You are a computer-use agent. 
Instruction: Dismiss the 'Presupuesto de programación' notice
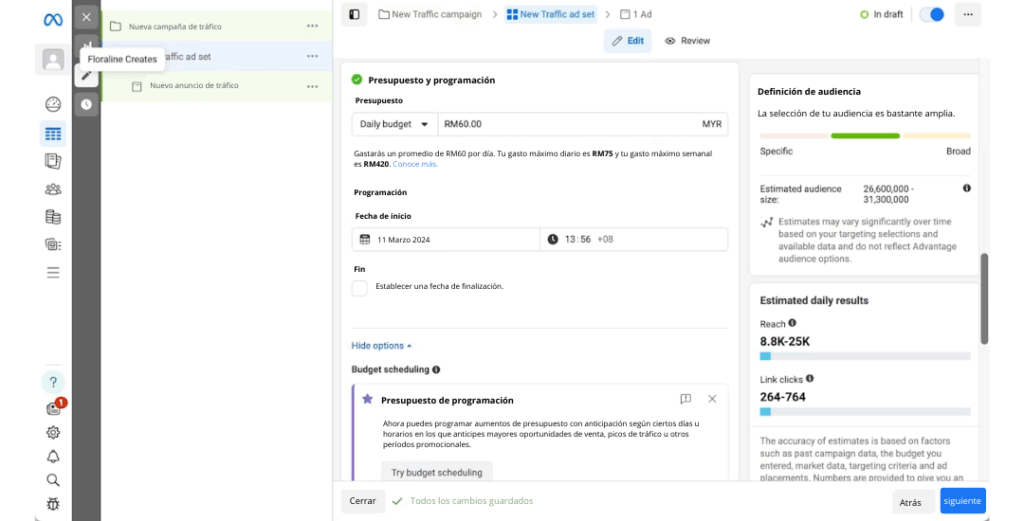point(712,398)
